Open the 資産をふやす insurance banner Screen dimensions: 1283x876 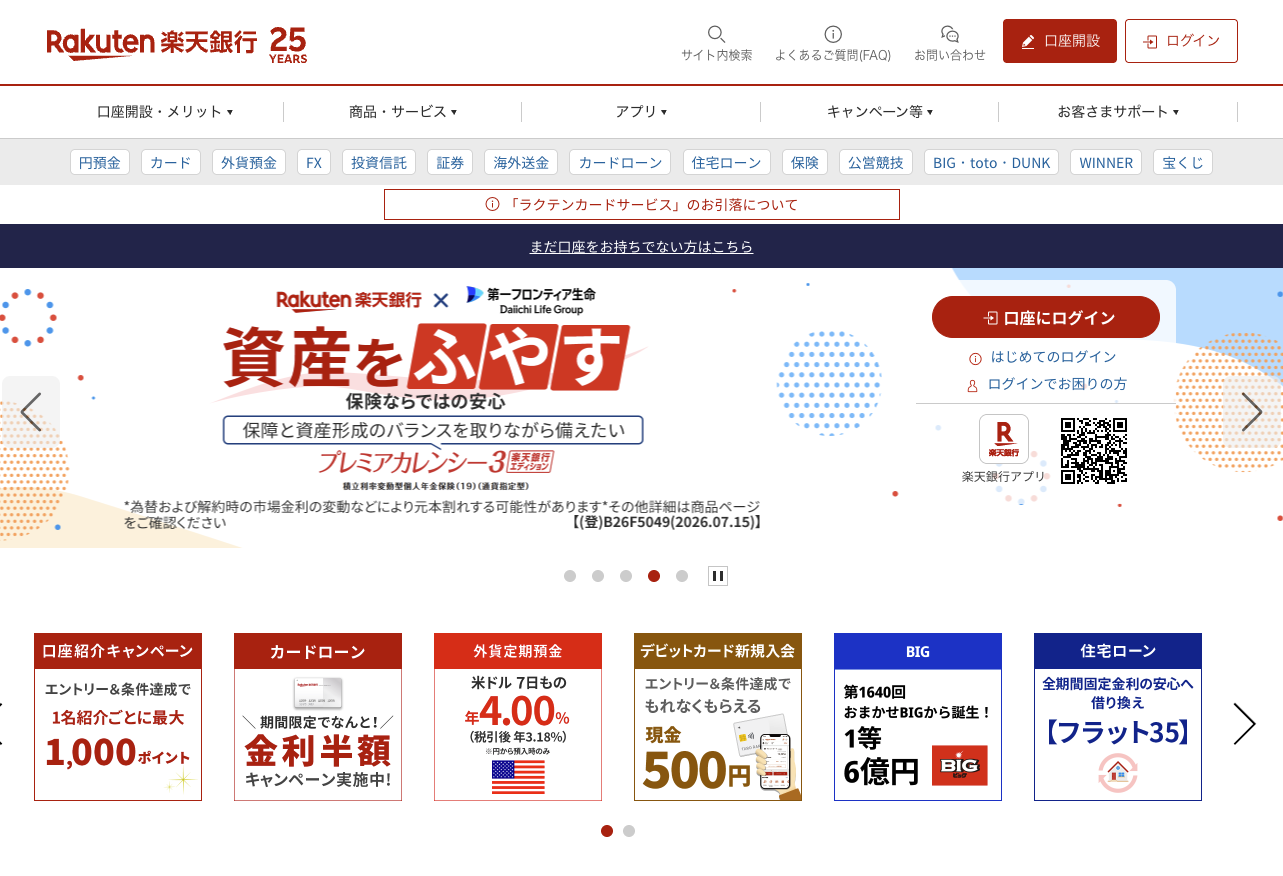click(x=443, y=408)
